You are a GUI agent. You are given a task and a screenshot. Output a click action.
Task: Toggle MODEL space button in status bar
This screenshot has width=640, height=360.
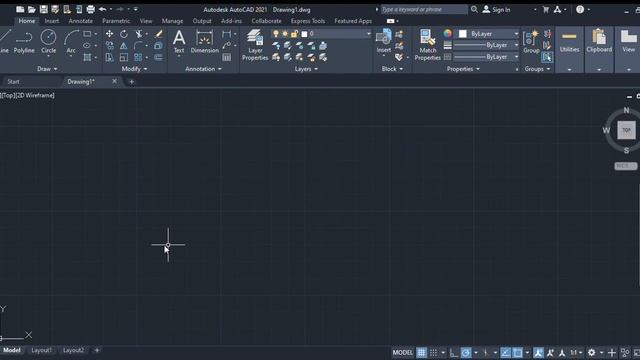pos(402,352)
